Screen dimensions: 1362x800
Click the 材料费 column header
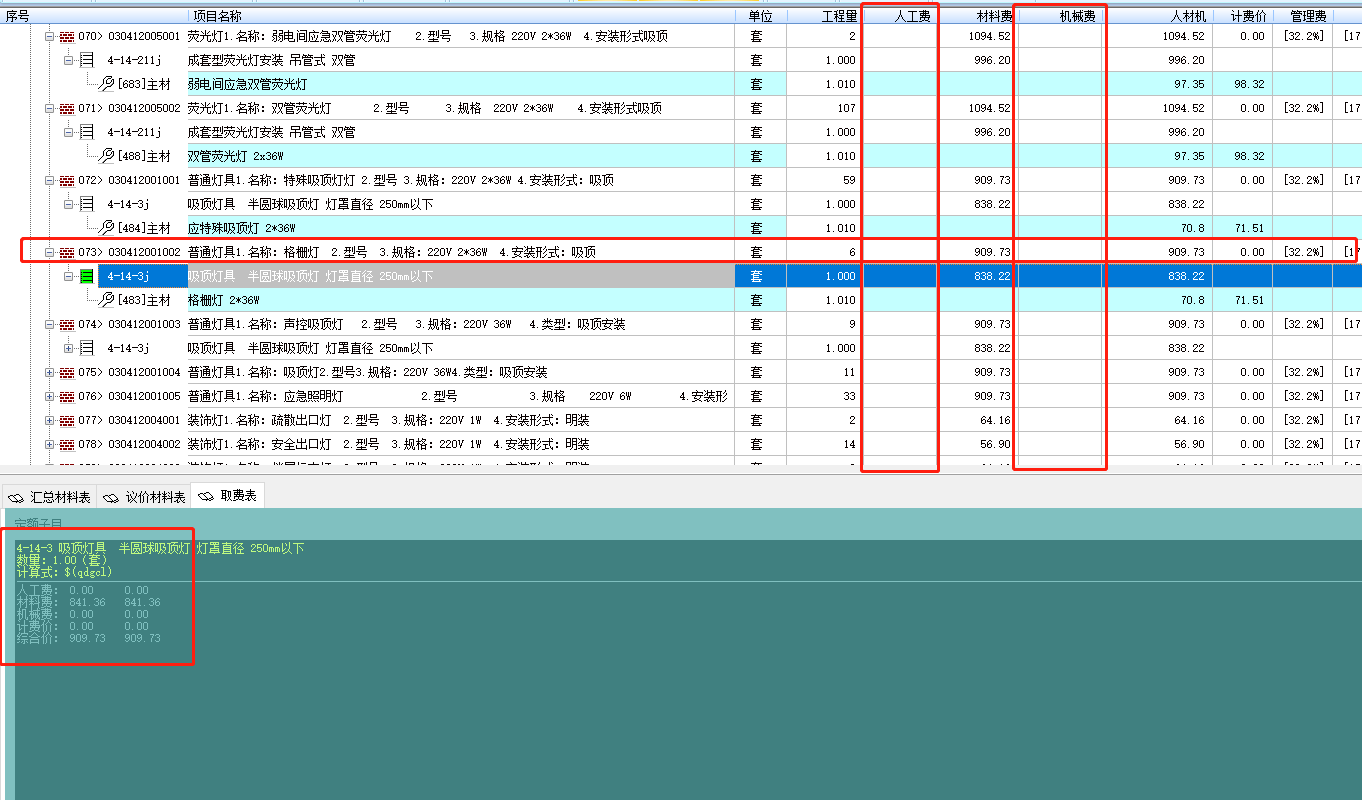(x=976, y=16)
